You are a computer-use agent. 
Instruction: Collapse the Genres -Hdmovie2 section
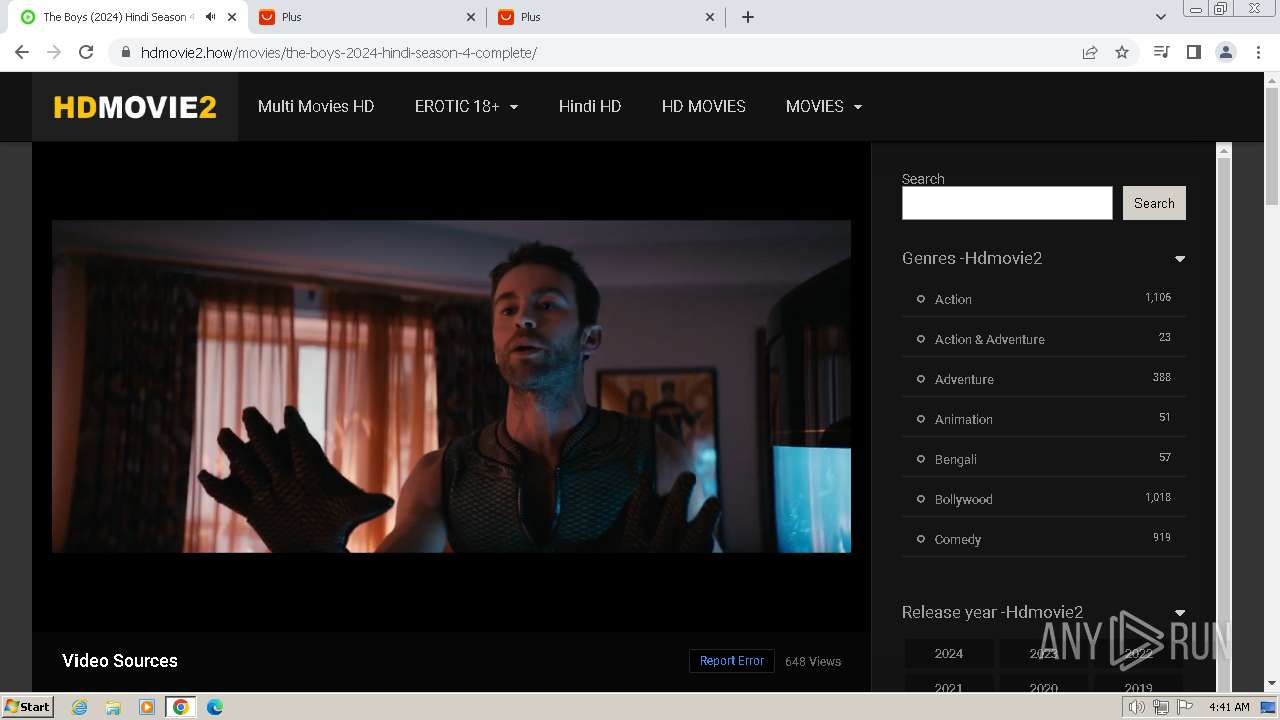tap(1180, 258)
